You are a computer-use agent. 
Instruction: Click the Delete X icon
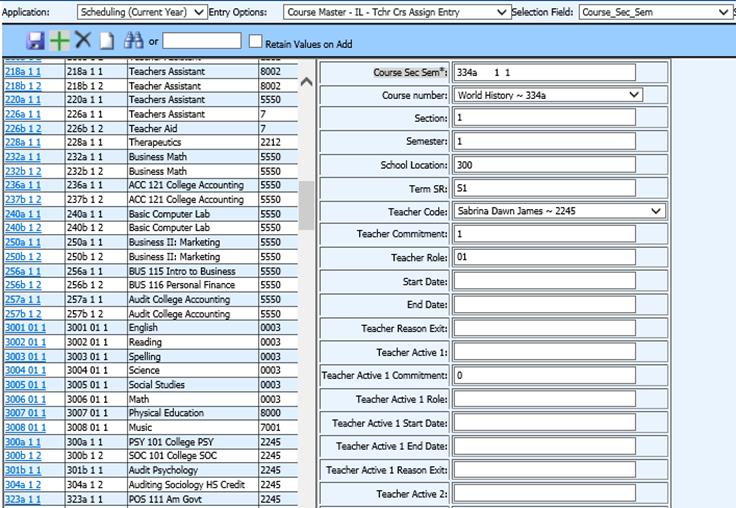coord(83,41)
